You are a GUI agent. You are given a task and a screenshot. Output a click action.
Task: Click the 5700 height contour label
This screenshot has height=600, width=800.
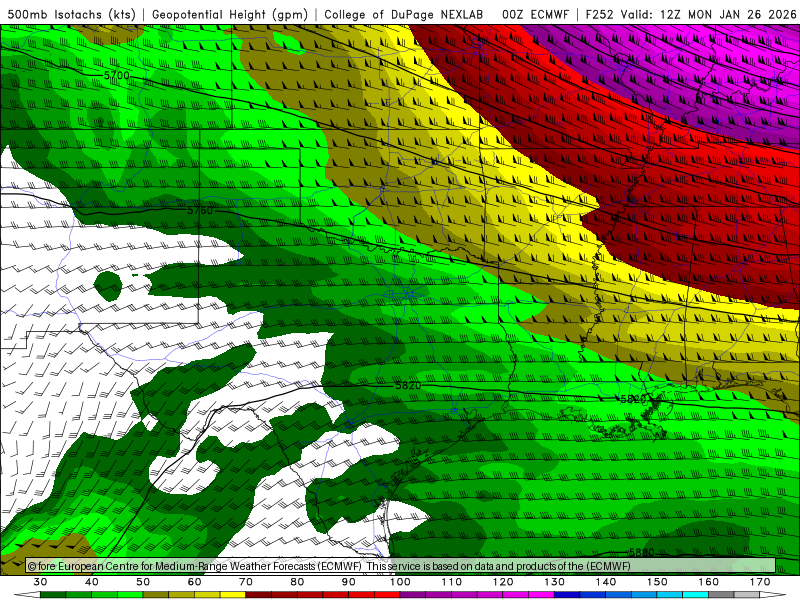pos(117,76)
